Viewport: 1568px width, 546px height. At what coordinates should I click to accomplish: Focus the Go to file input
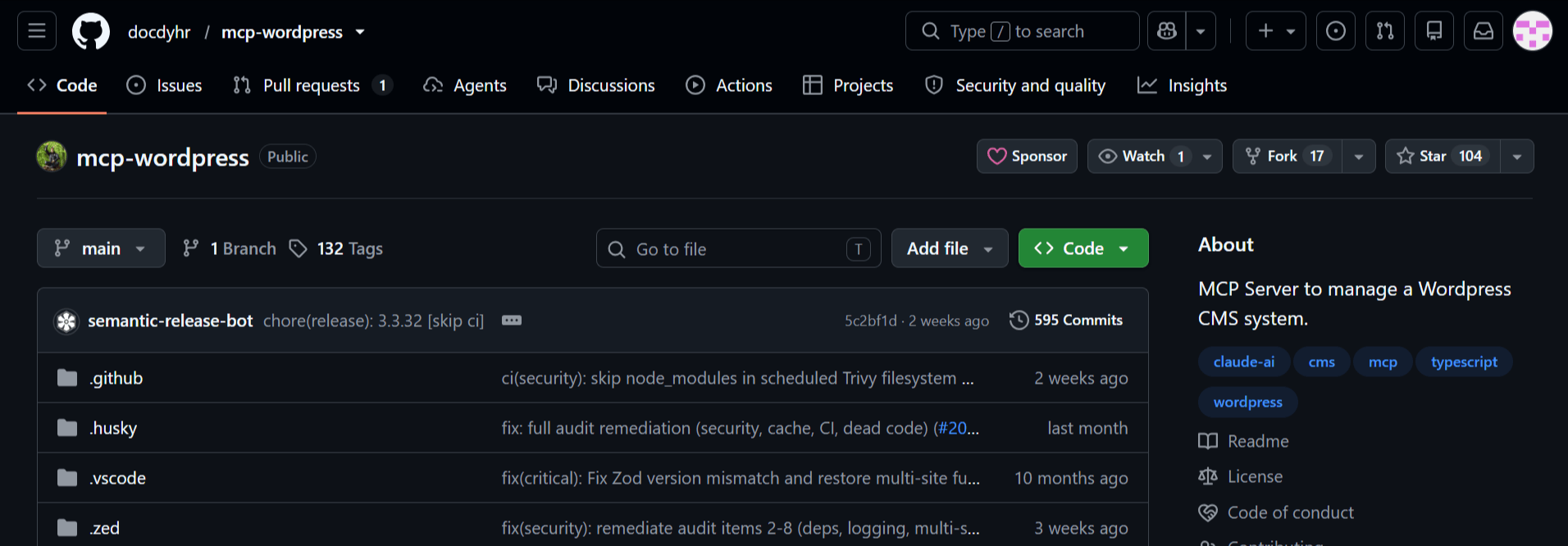click(739, 248)
